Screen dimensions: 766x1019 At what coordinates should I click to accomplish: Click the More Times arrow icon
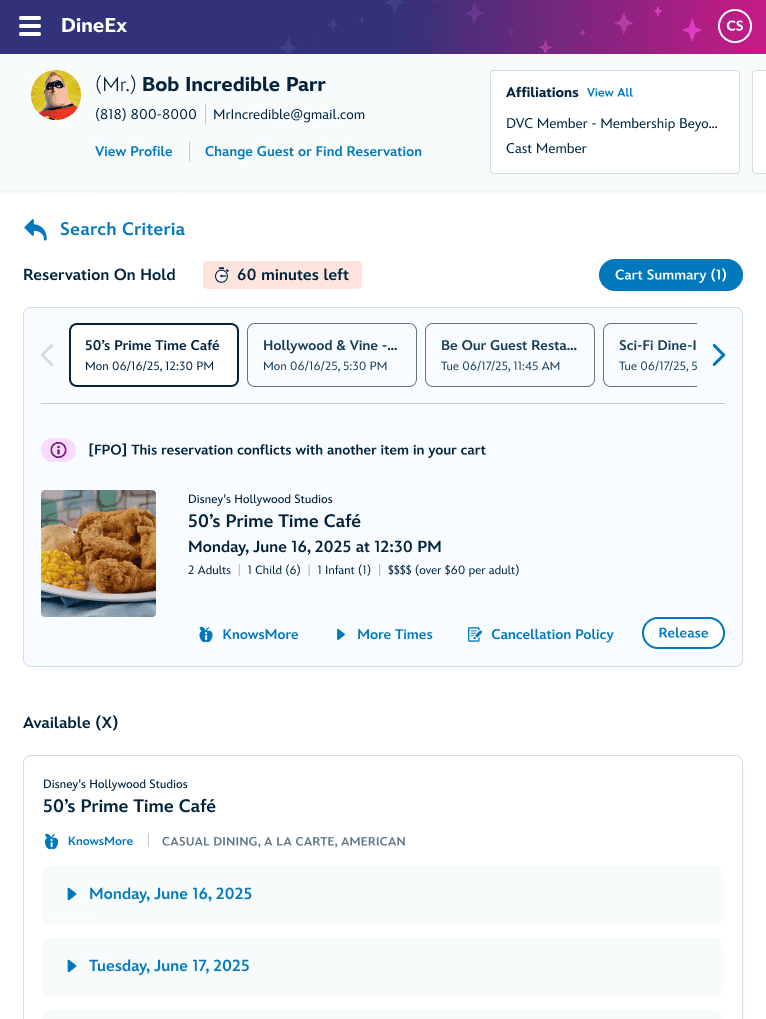tap(340, 634)
